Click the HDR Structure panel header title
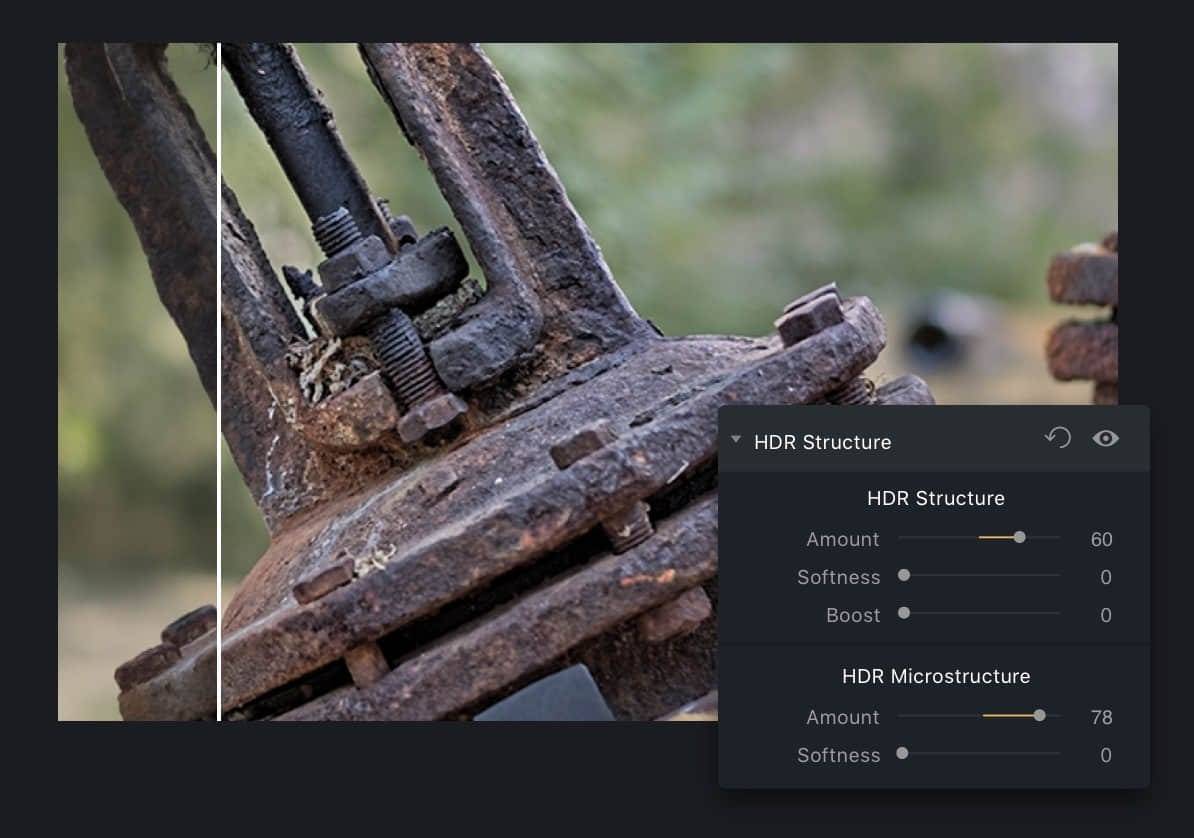 (822, 443)
